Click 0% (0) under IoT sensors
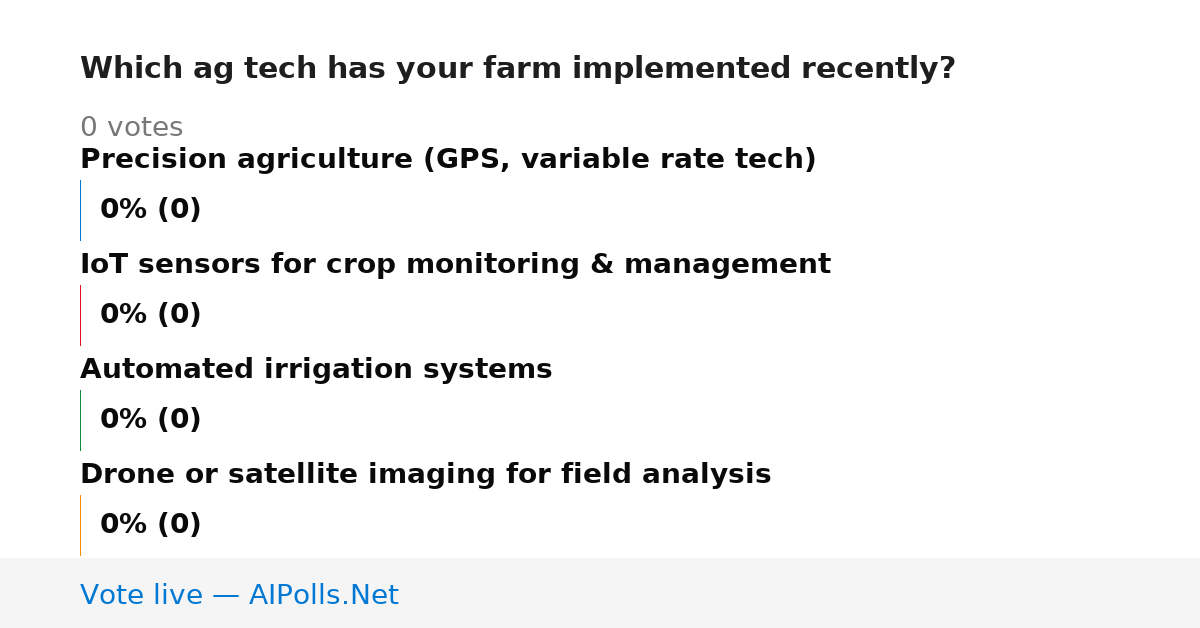The width and height of the screenshot is (1200, 628). point(150,315)
